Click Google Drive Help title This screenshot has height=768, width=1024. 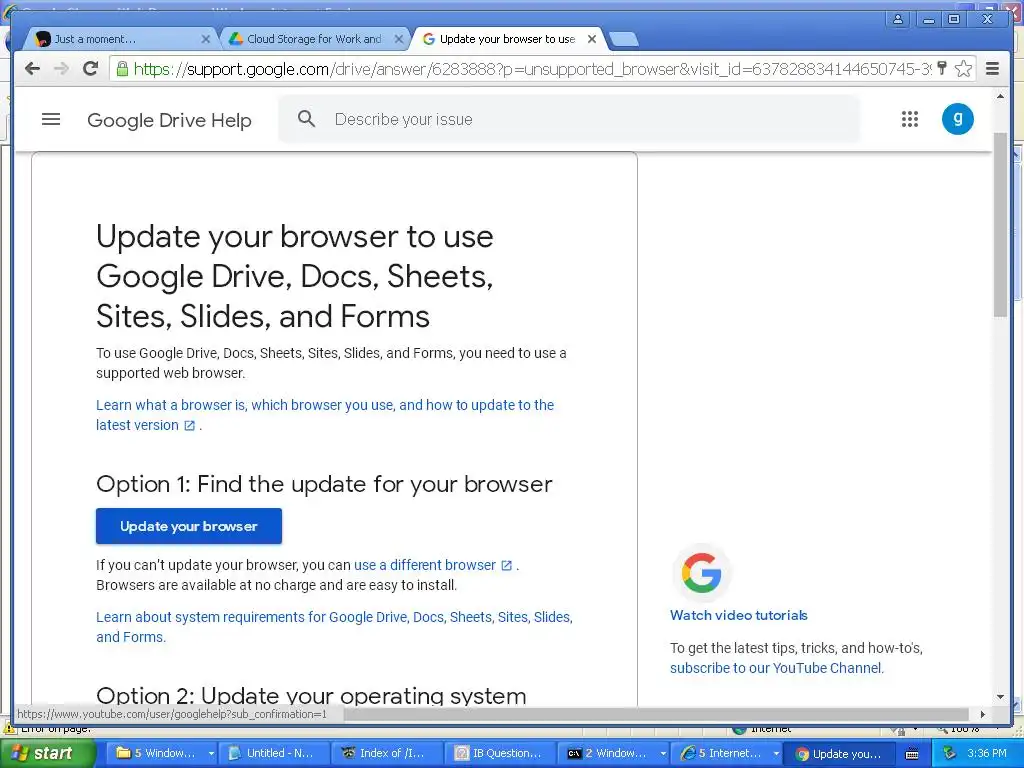[169, 120]
